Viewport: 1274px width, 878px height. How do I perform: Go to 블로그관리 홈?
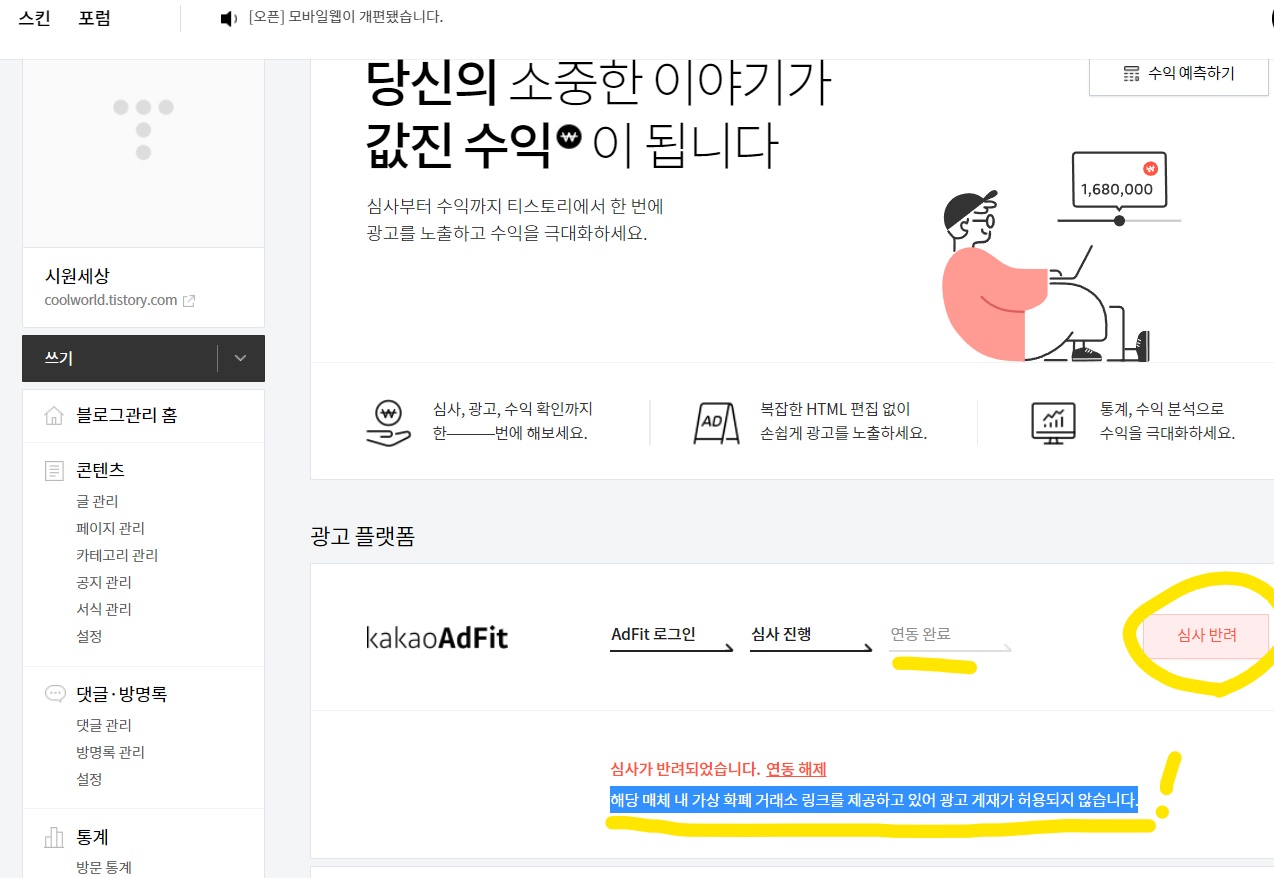click(127, 416)
